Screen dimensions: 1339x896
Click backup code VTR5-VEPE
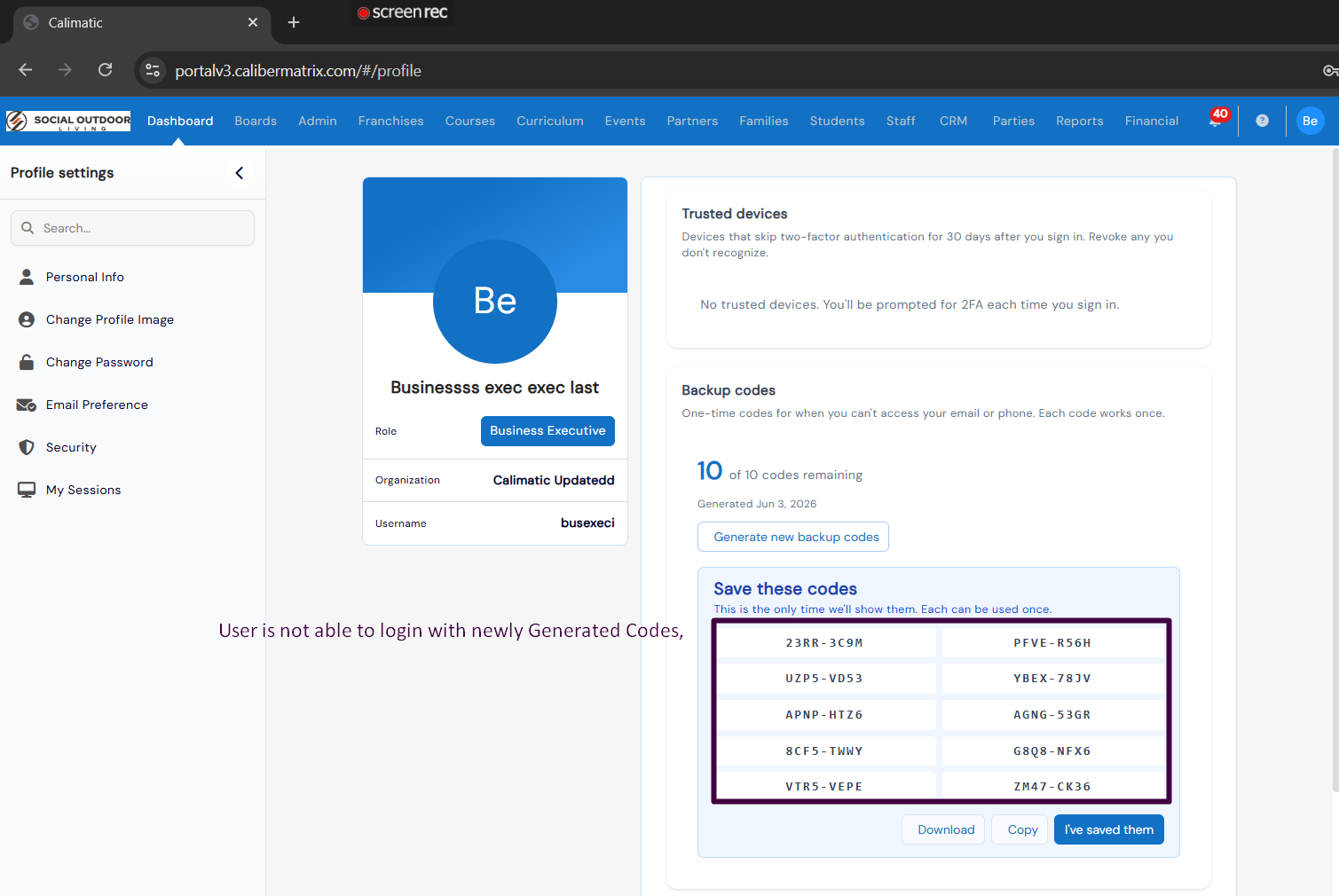coord(824,787)
